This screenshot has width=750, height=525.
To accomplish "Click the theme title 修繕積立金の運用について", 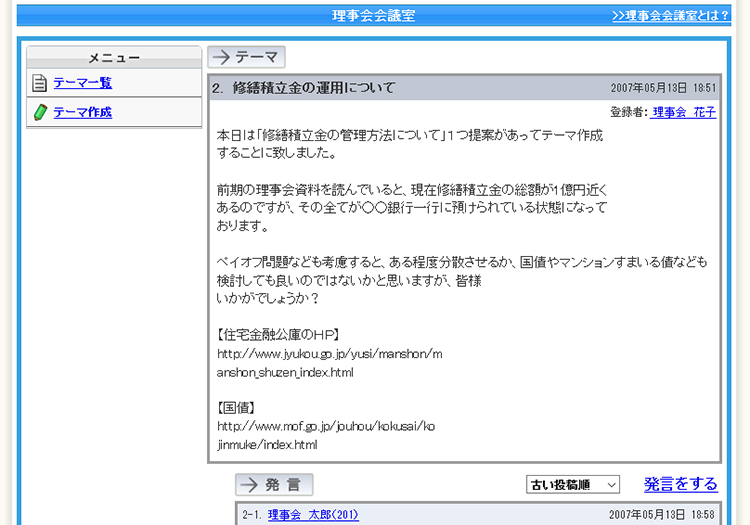I will (x=314, y=88).
